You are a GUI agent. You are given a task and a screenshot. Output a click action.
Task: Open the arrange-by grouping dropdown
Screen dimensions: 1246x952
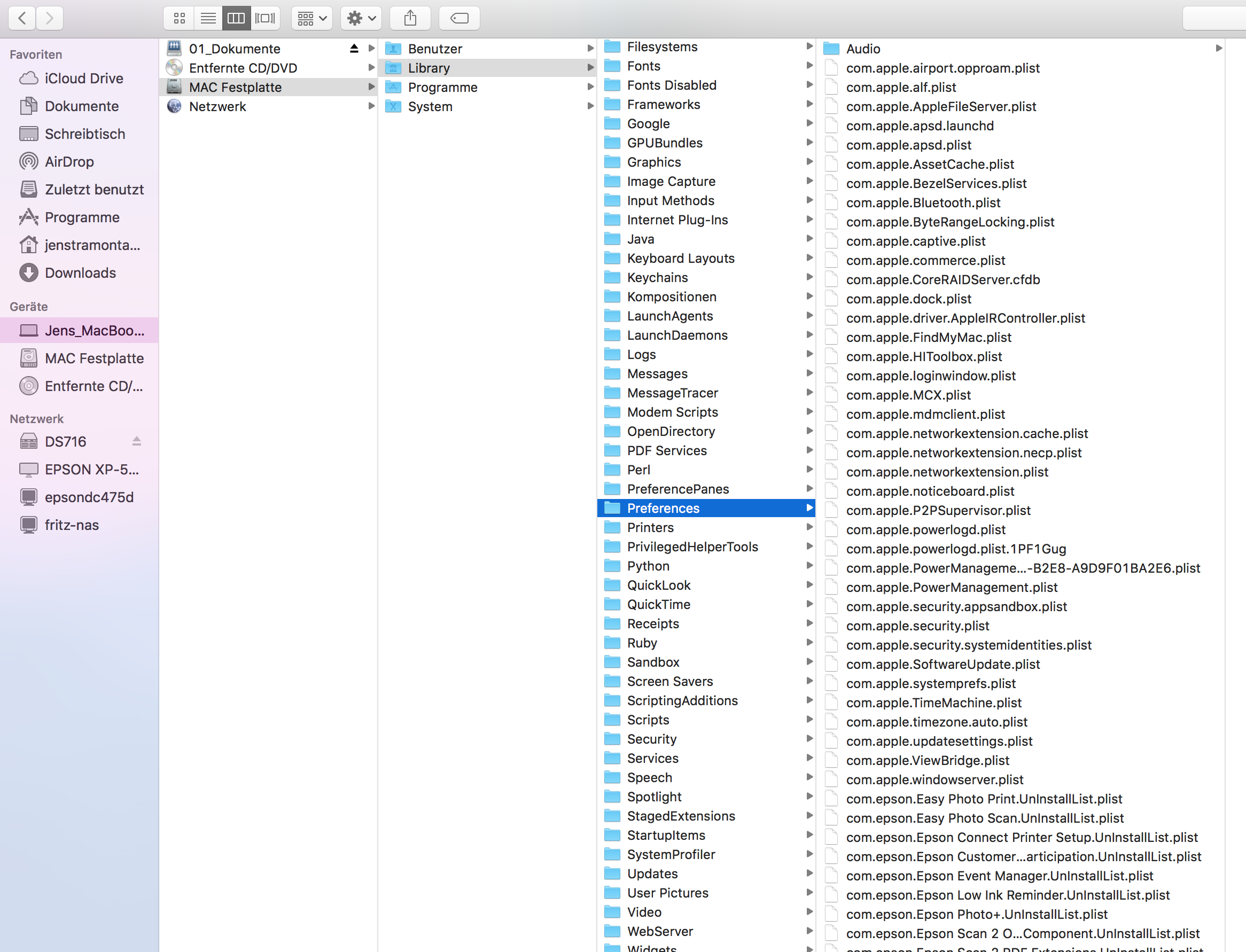[x=311, y=19]
